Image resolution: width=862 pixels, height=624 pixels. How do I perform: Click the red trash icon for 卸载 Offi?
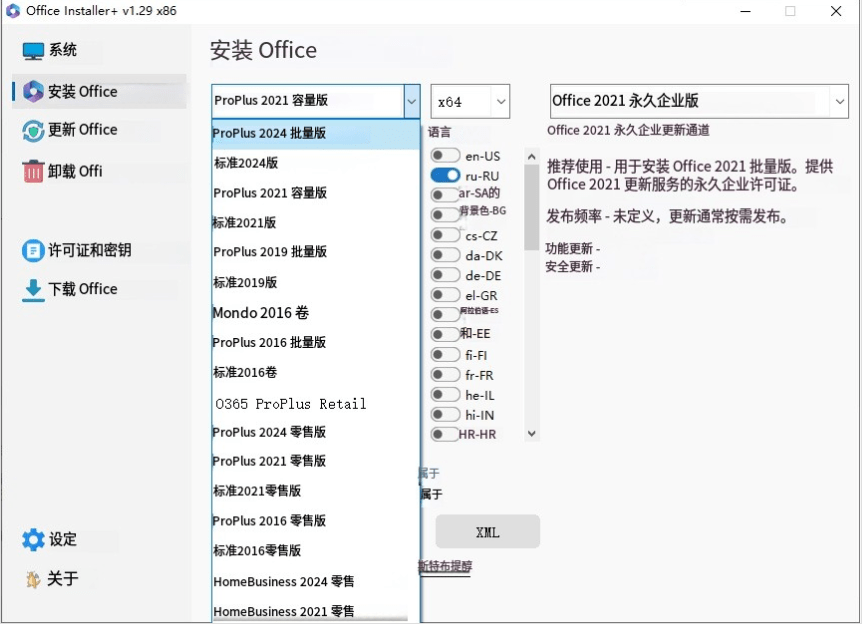tap(32, 170)
